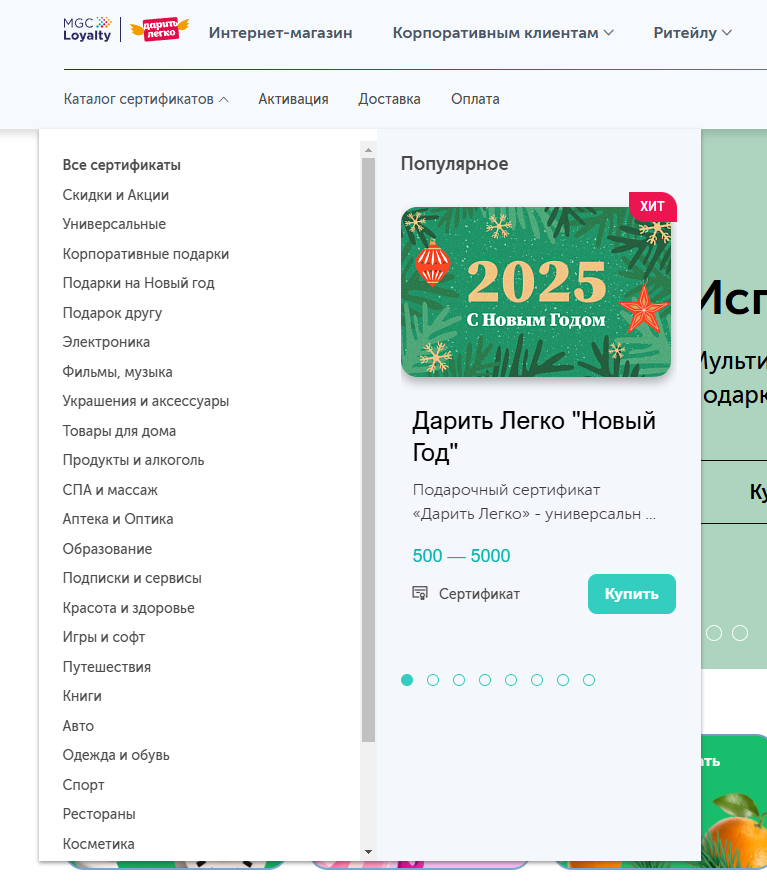Open Продукты и алкоголь category
Screen dimensions: 767x888
coord(133,460)
